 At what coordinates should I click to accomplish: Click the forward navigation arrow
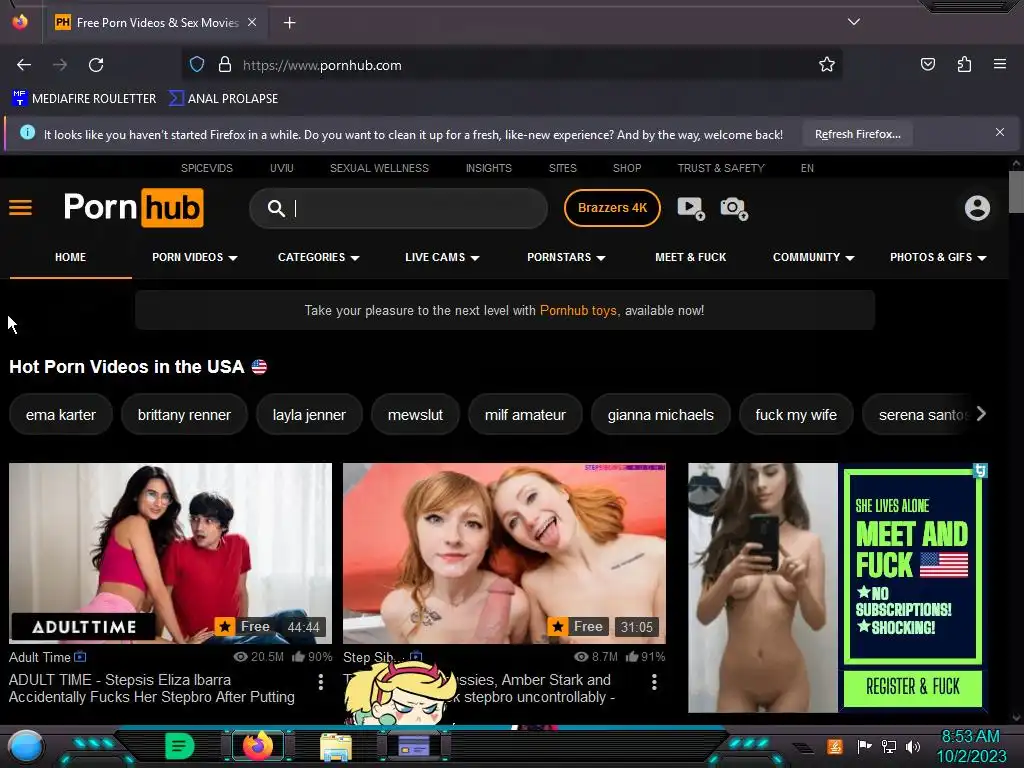coord(59,65)
